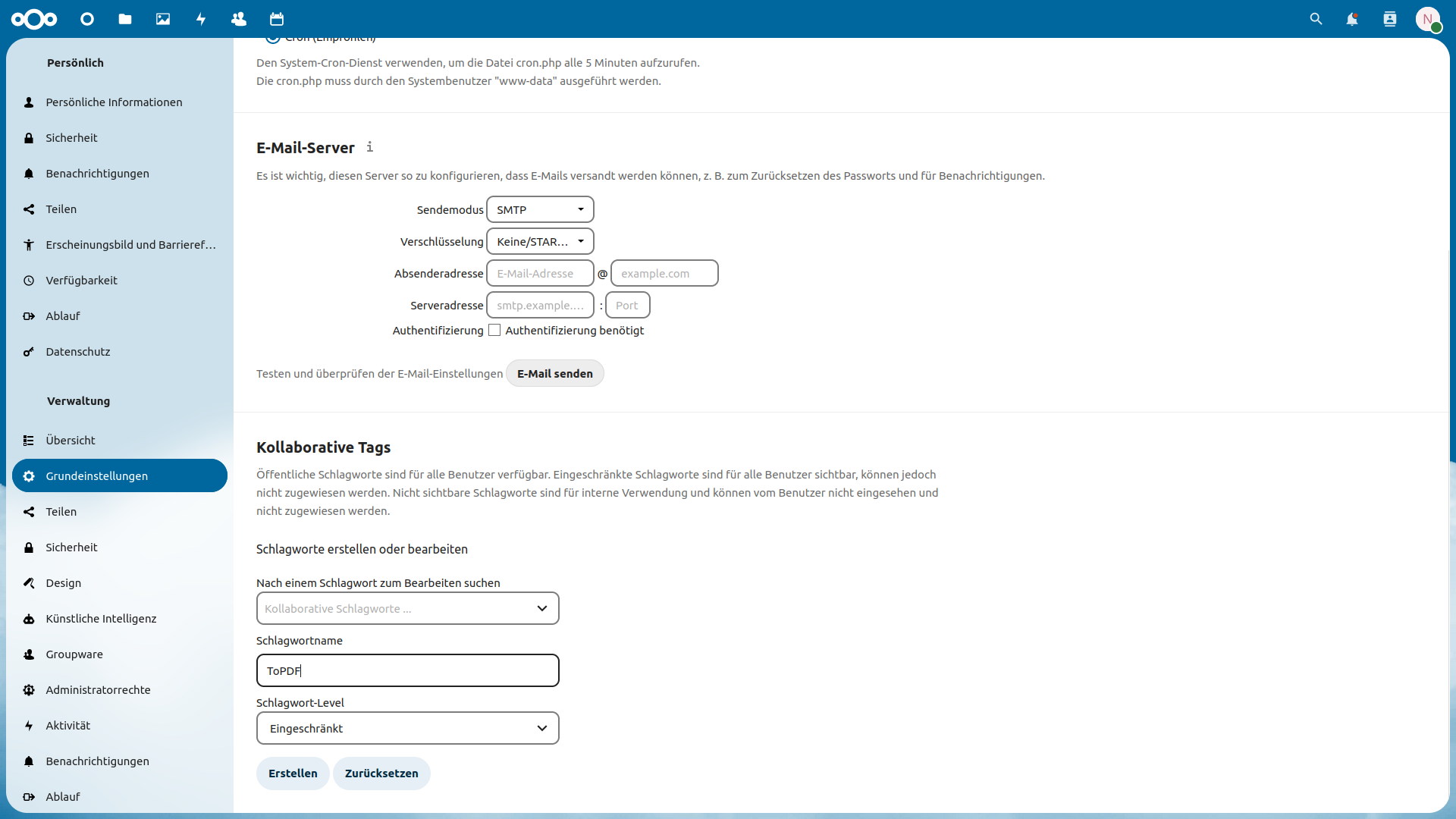Image resolution: width=1456 pixels, height=819 pixels.
Task: Open the Nextcloud logo home link
Action: point(34,19)
